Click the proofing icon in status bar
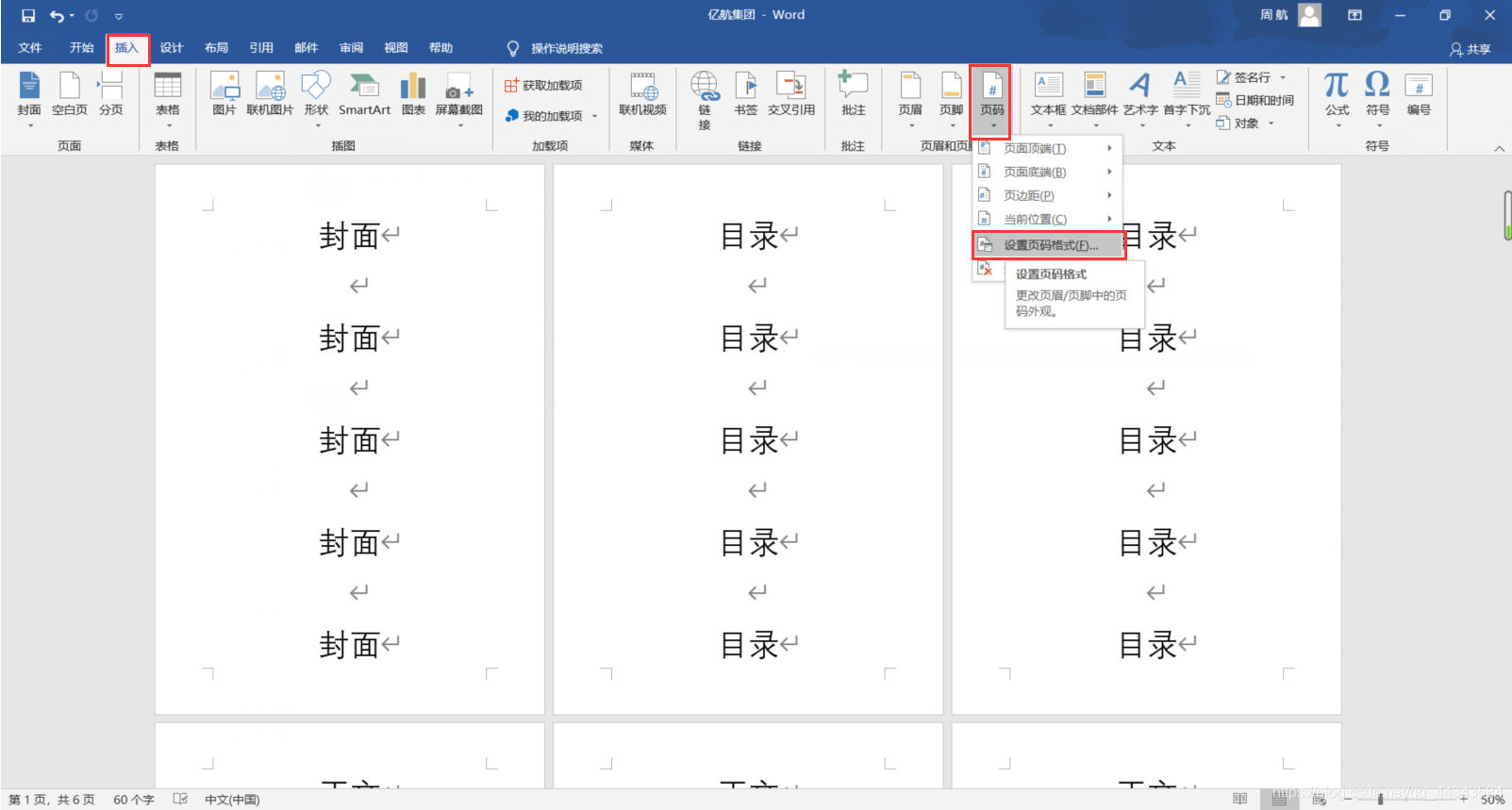The height and width of the screenshot is (810, 1512). (180, 800)
